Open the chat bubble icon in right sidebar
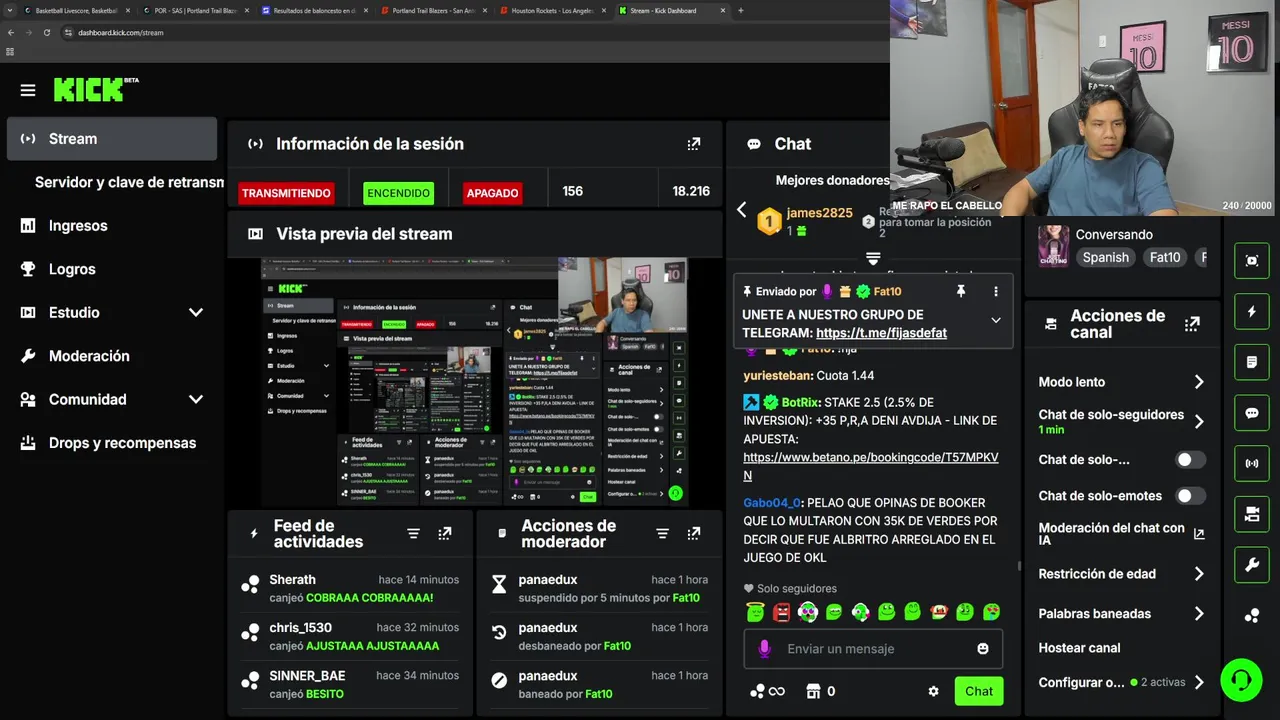This screenshot has width=1280, height=720. (1252, 413)
